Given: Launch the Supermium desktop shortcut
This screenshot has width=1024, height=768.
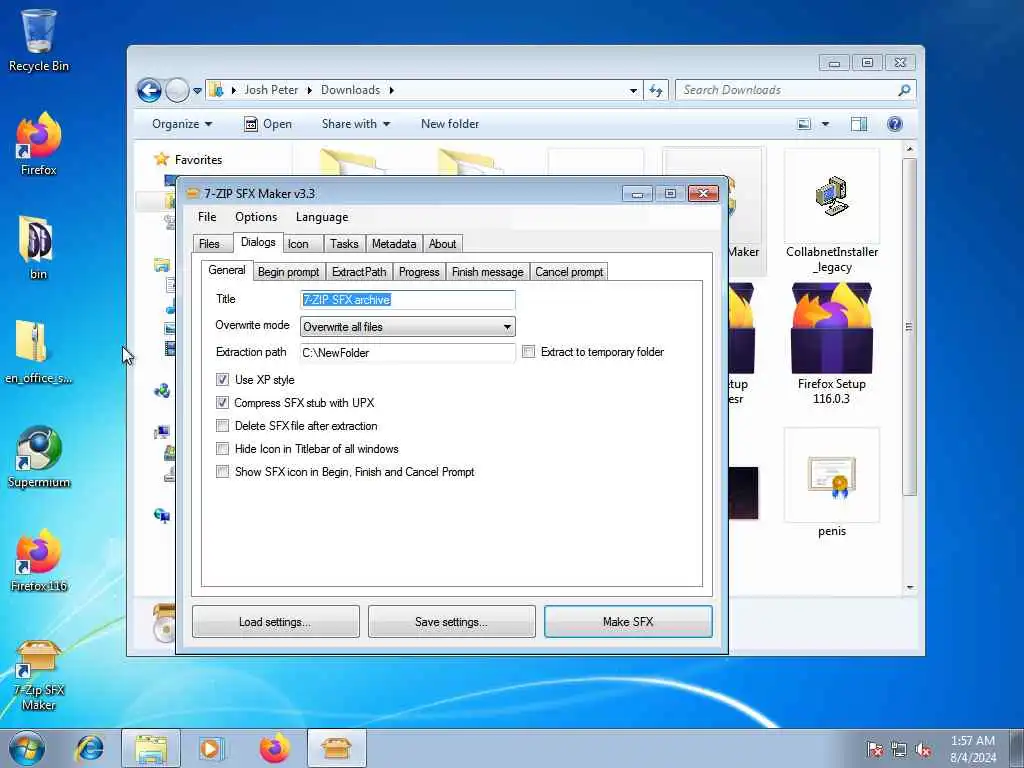Looking at the screenshot, I should [39, 456].
